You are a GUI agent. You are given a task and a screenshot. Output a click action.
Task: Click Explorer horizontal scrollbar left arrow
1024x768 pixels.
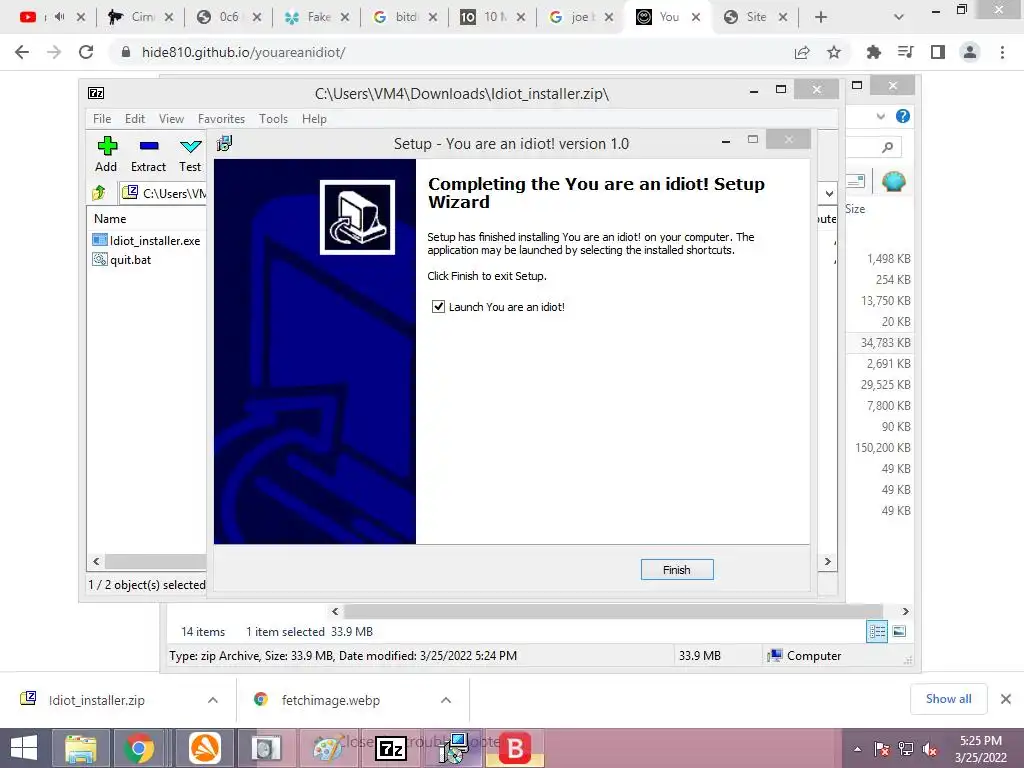[x=335, y=611]
